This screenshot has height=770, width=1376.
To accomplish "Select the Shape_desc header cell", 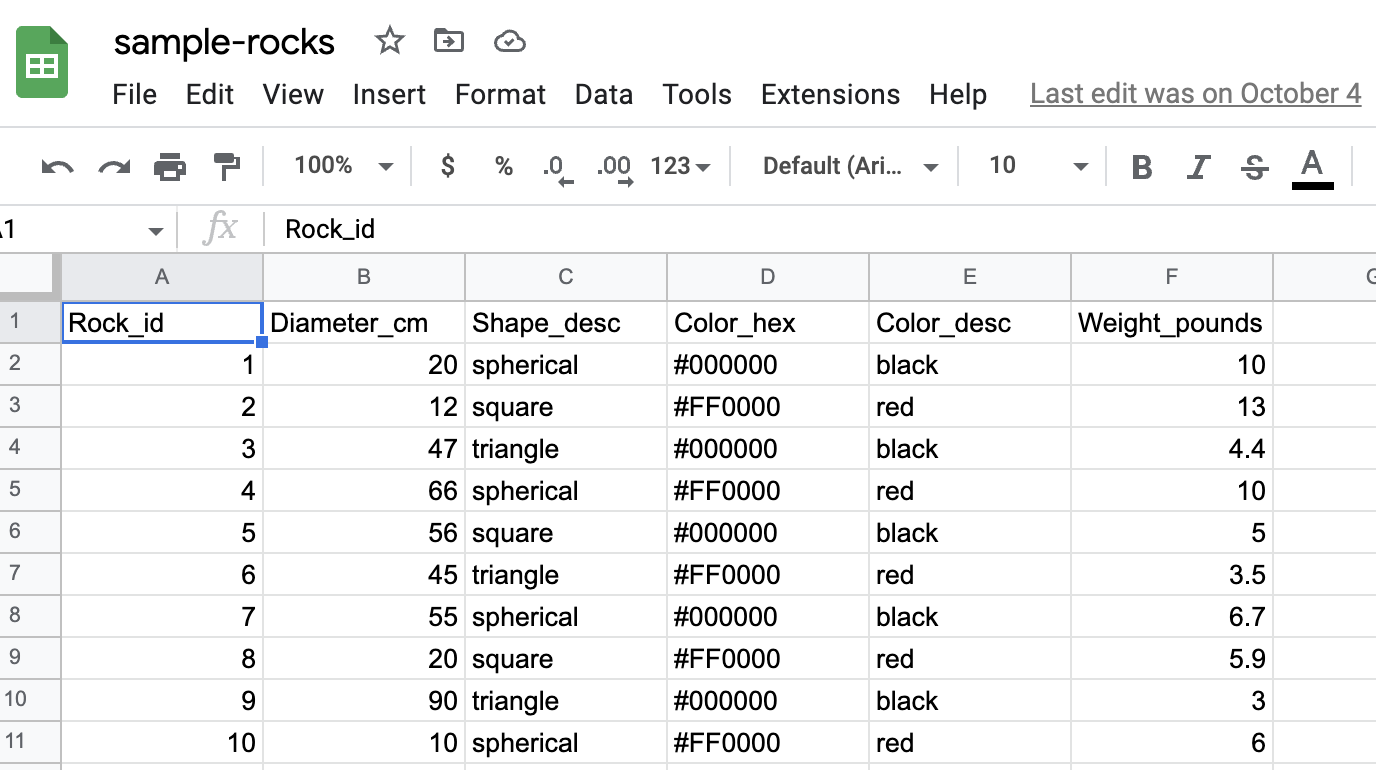I will pos(566,322).
